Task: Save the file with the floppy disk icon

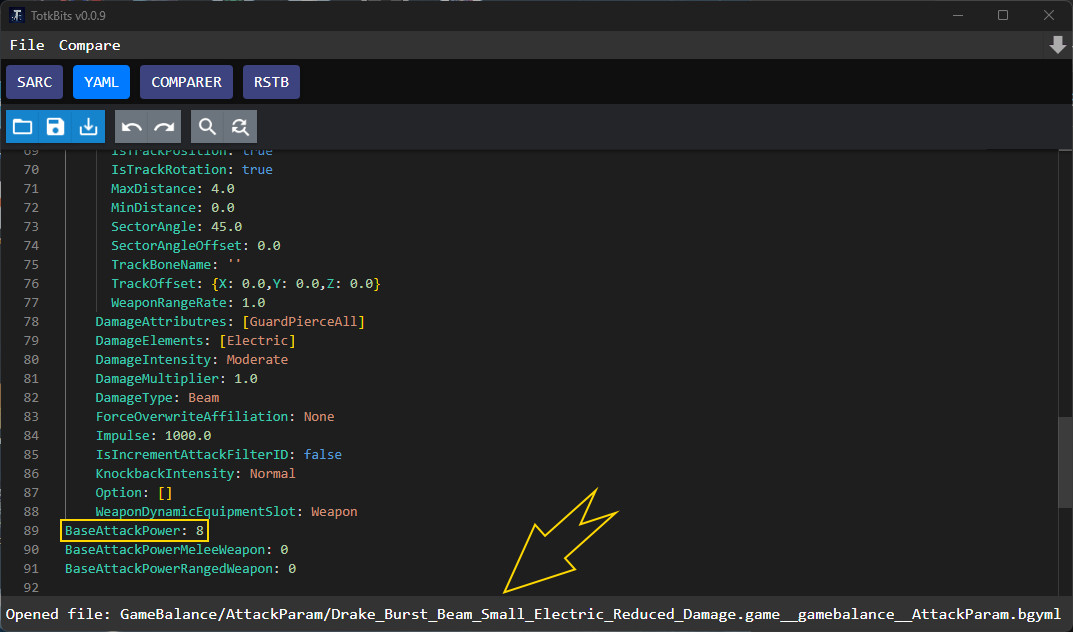Action: pos(56,127)
